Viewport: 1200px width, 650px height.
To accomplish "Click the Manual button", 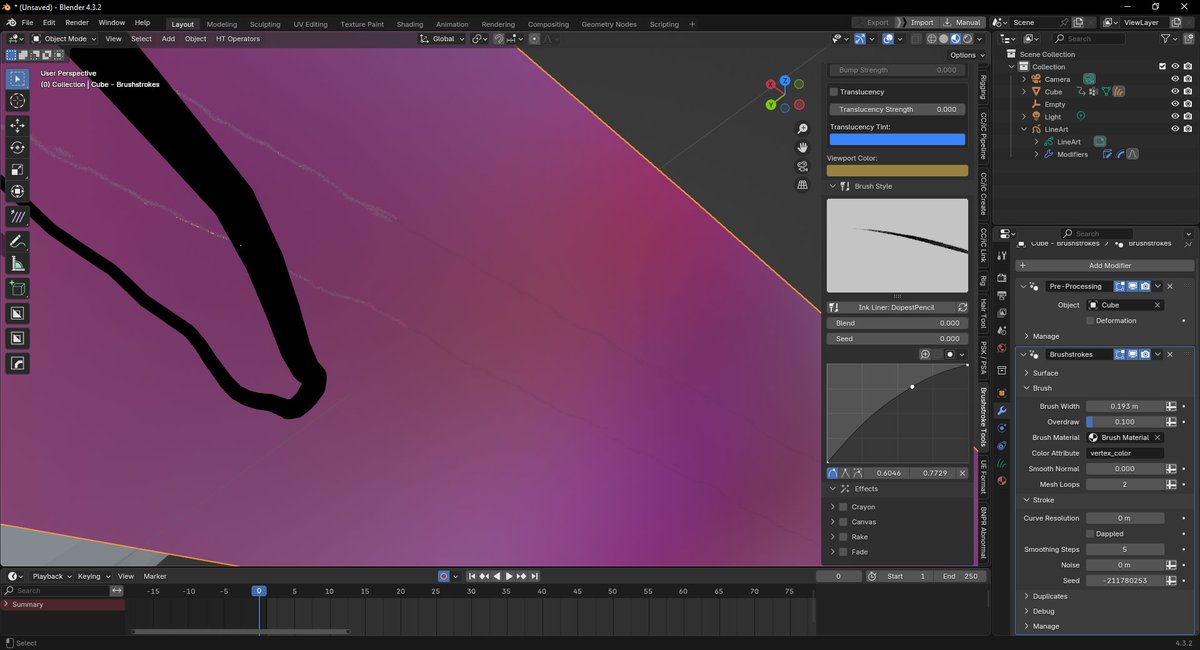I will 962,22.
